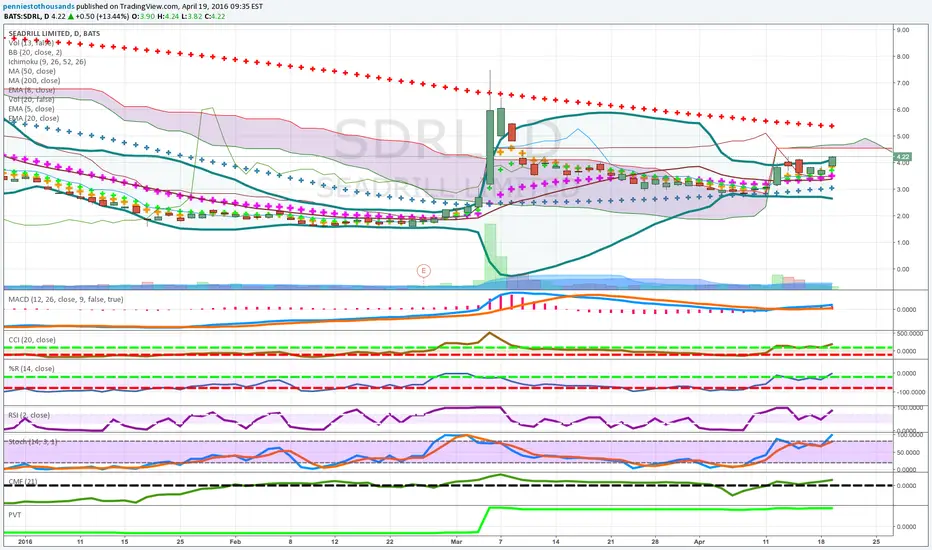Click the 500.0000 CCI scale value
Image resolution: width=932 pixels, height=550 pixels.
912,334
